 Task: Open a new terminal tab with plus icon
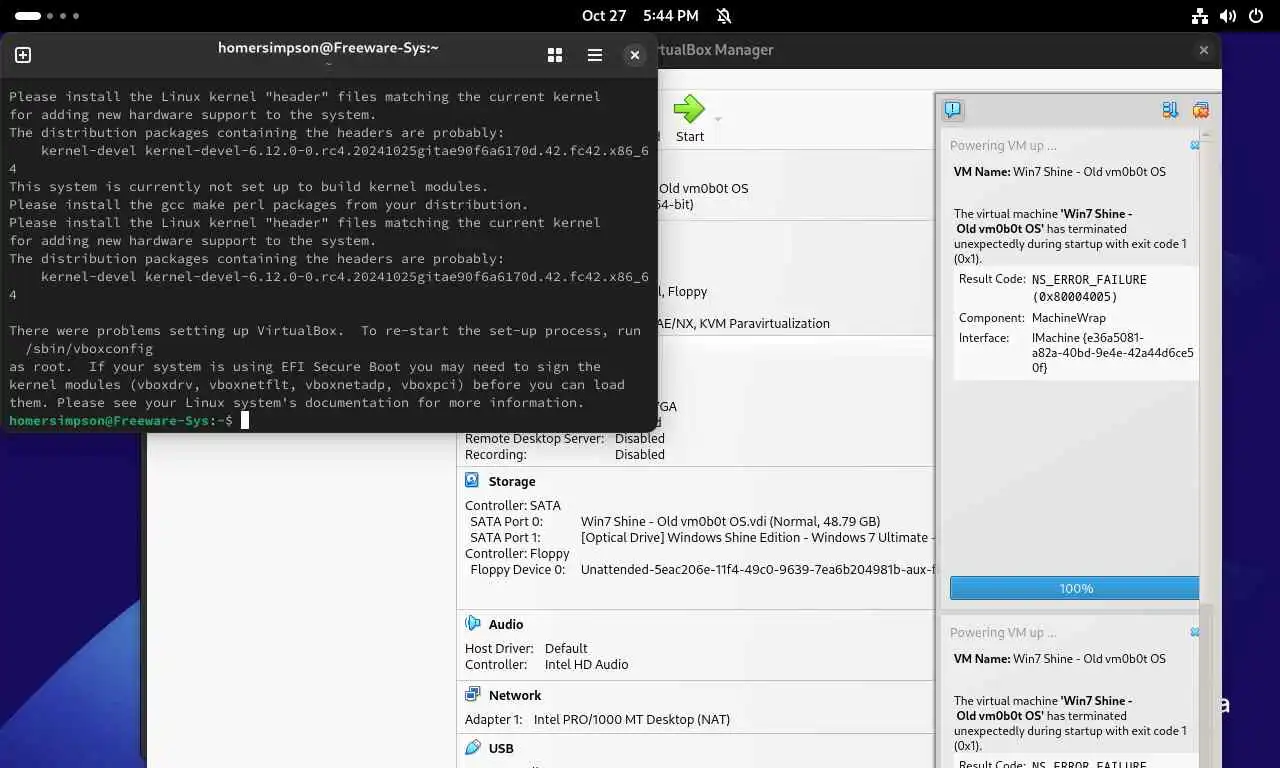(23, 55)
